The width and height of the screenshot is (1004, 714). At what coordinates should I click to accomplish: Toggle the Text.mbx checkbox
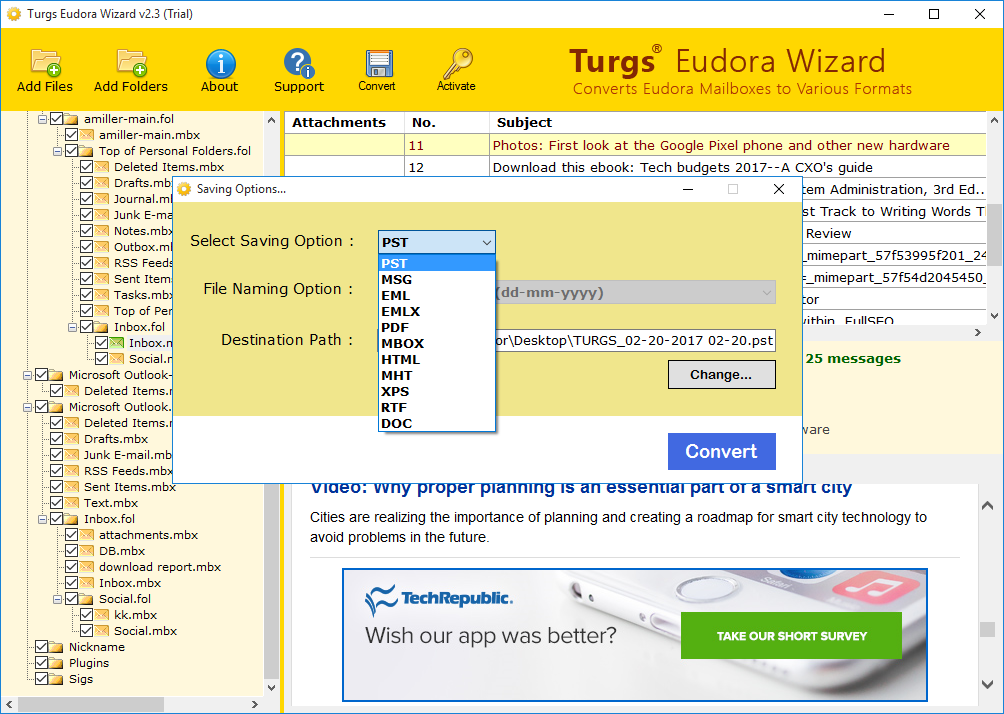point(56,503)
